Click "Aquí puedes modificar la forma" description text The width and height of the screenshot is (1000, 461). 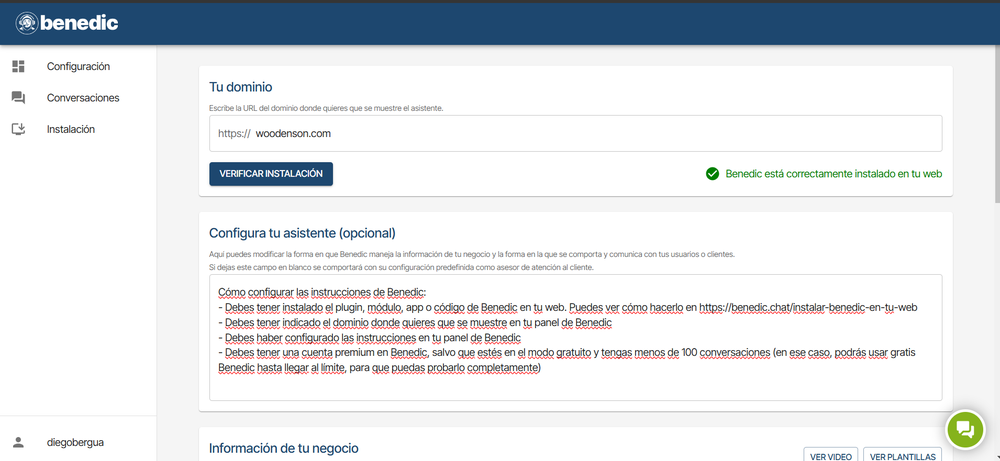[472, 254]
